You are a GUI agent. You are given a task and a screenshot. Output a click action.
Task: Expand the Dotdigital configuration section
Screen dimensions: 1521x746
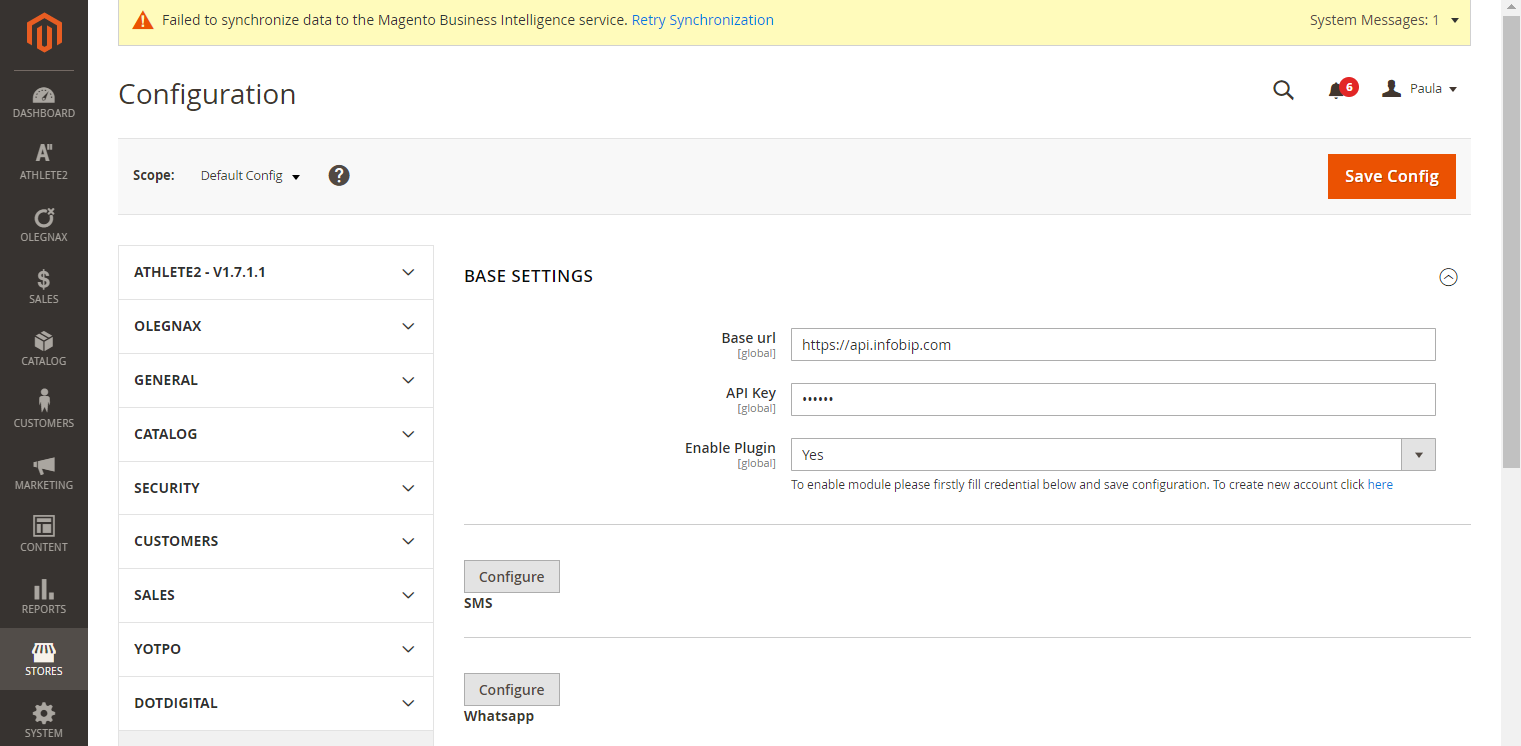point(276,703)
